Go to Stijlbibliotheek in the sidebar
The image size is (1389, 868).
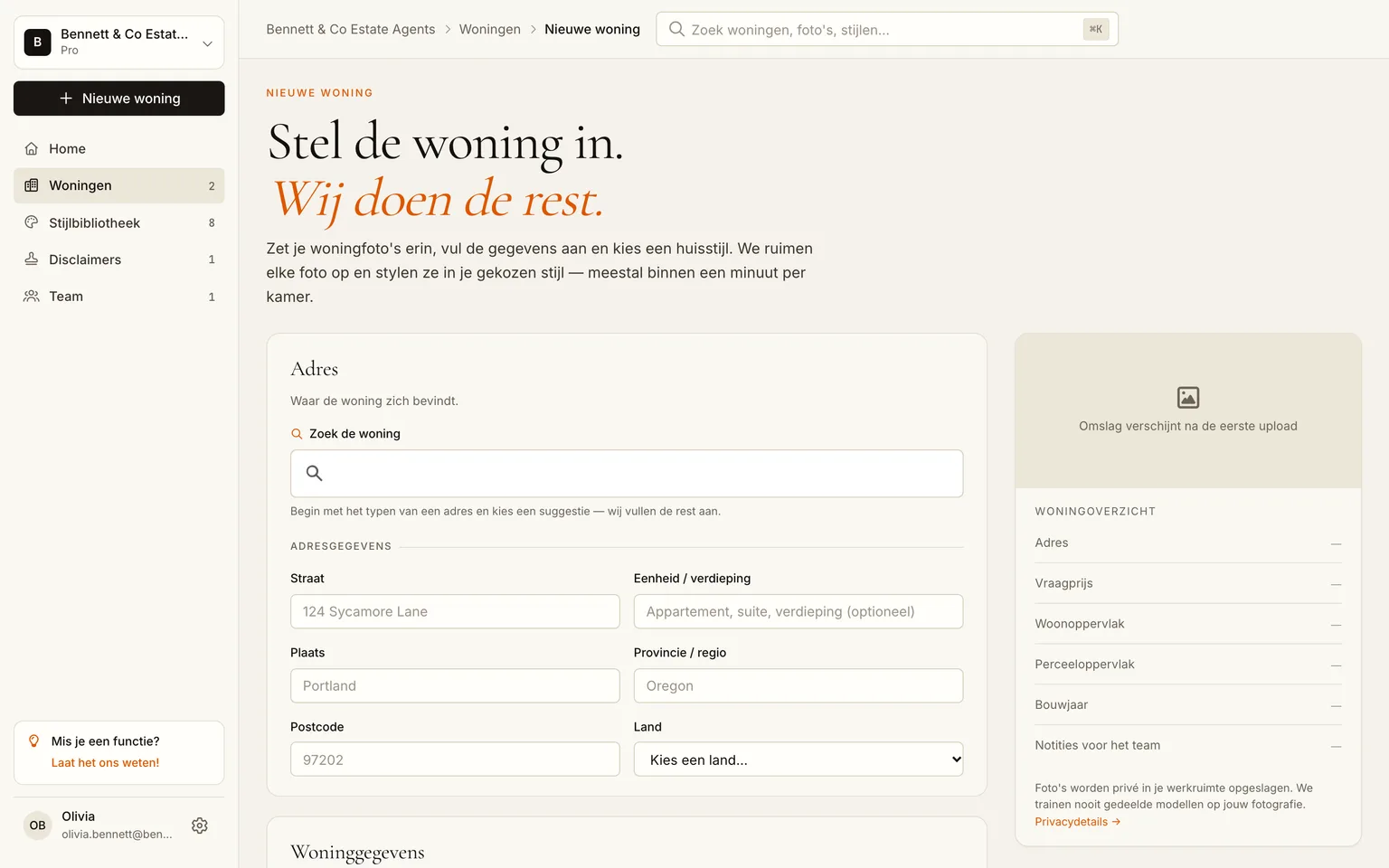pyautogui.click(x=119, y=222)
